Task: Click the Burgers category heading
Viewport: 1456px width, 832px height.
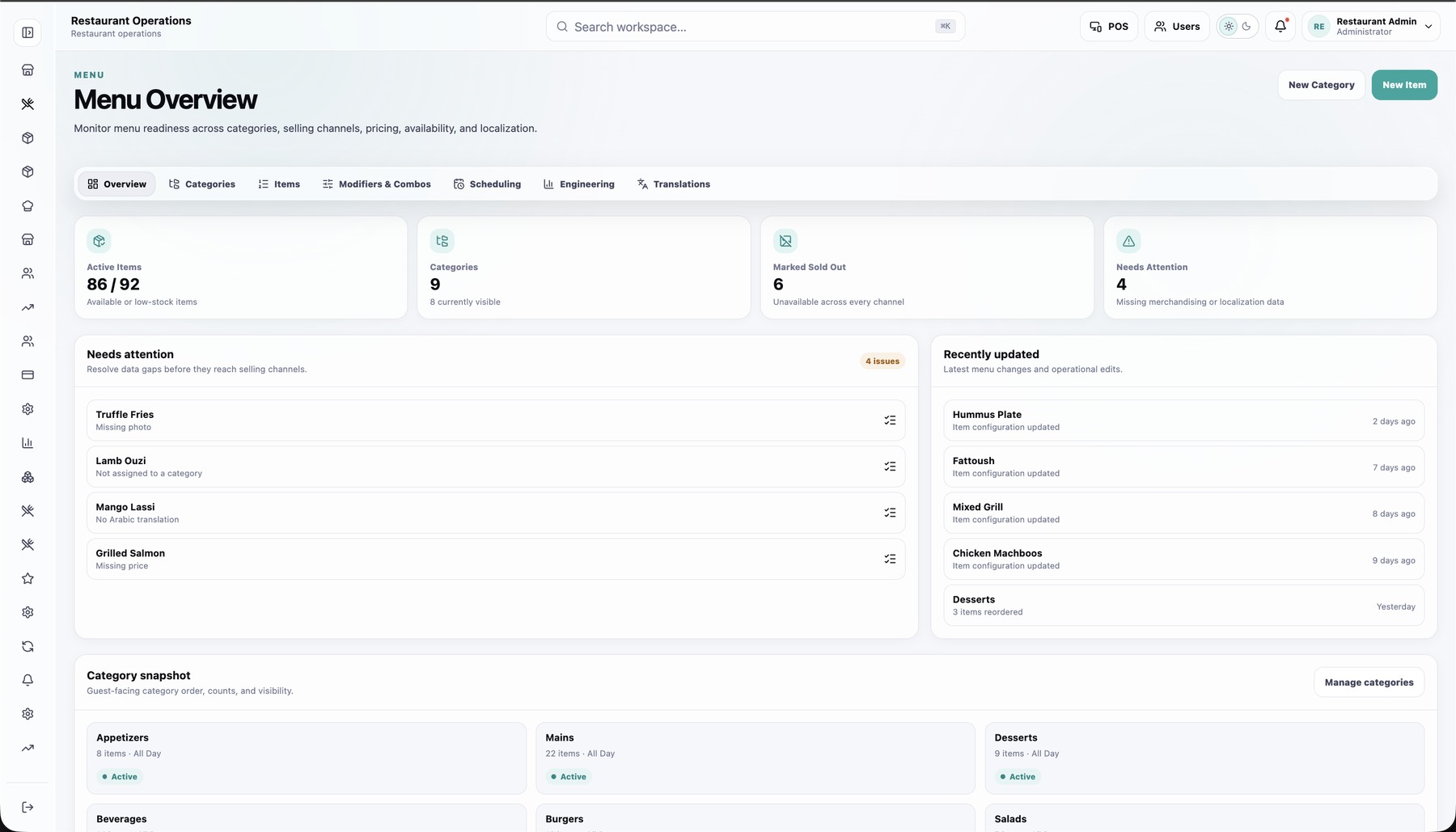Action: click(x=564, y=819)
